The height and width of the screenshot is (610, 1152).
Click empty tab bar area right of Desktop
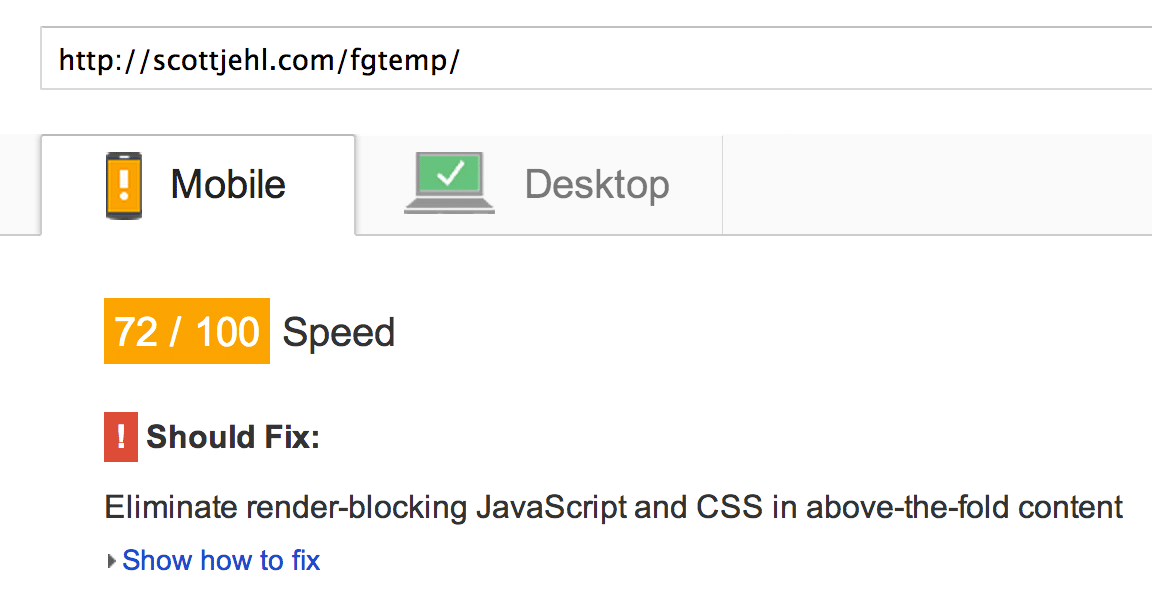click(937, 184)
